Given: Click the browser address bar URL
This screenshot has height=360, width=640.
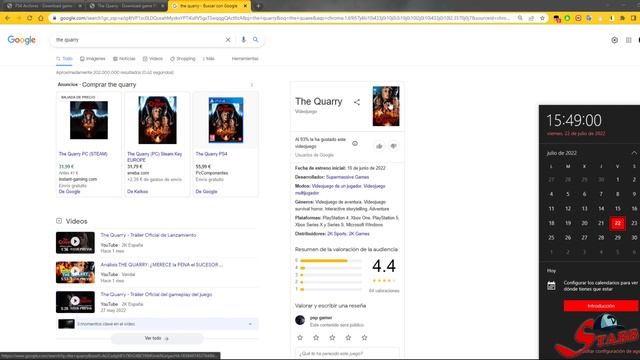Looking at the screenshot, I should [x=284, y=18].
